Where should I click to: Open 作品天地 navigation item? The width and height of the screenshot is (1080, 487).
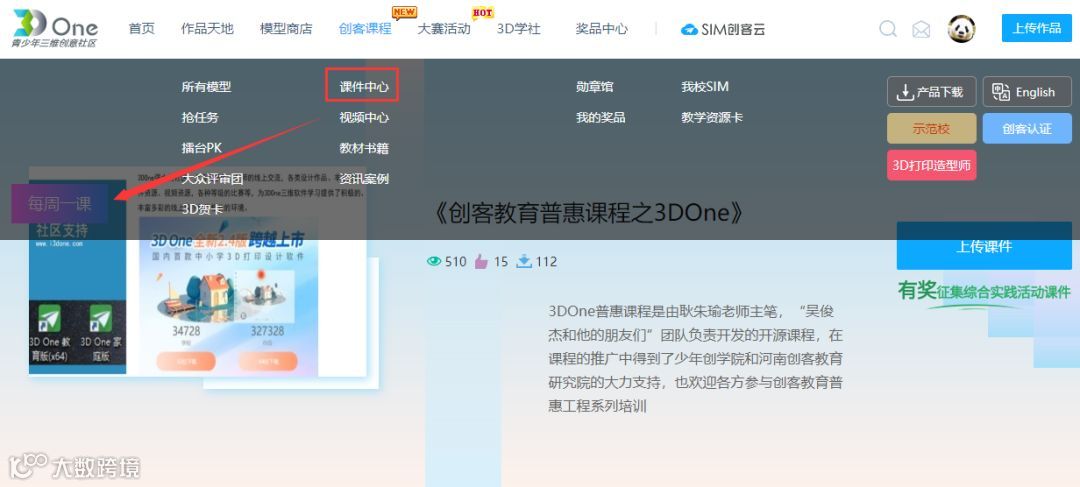[207, 29]
